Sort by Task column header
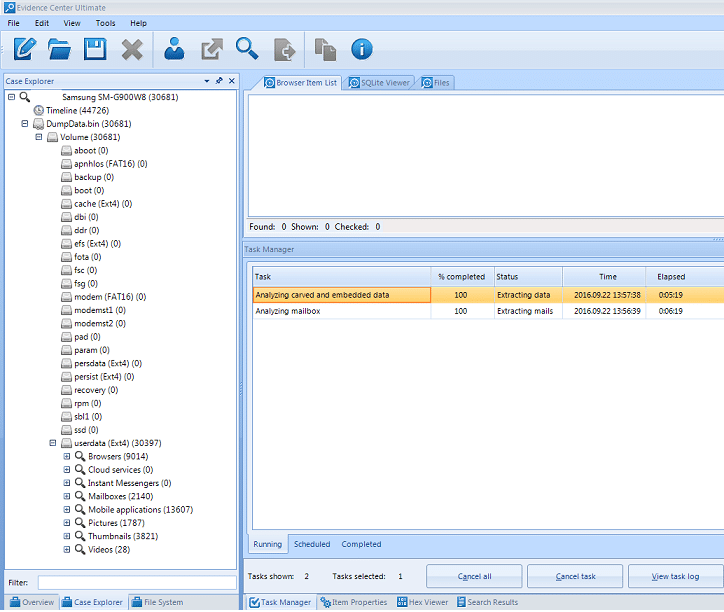 click(x=342, y=277)
